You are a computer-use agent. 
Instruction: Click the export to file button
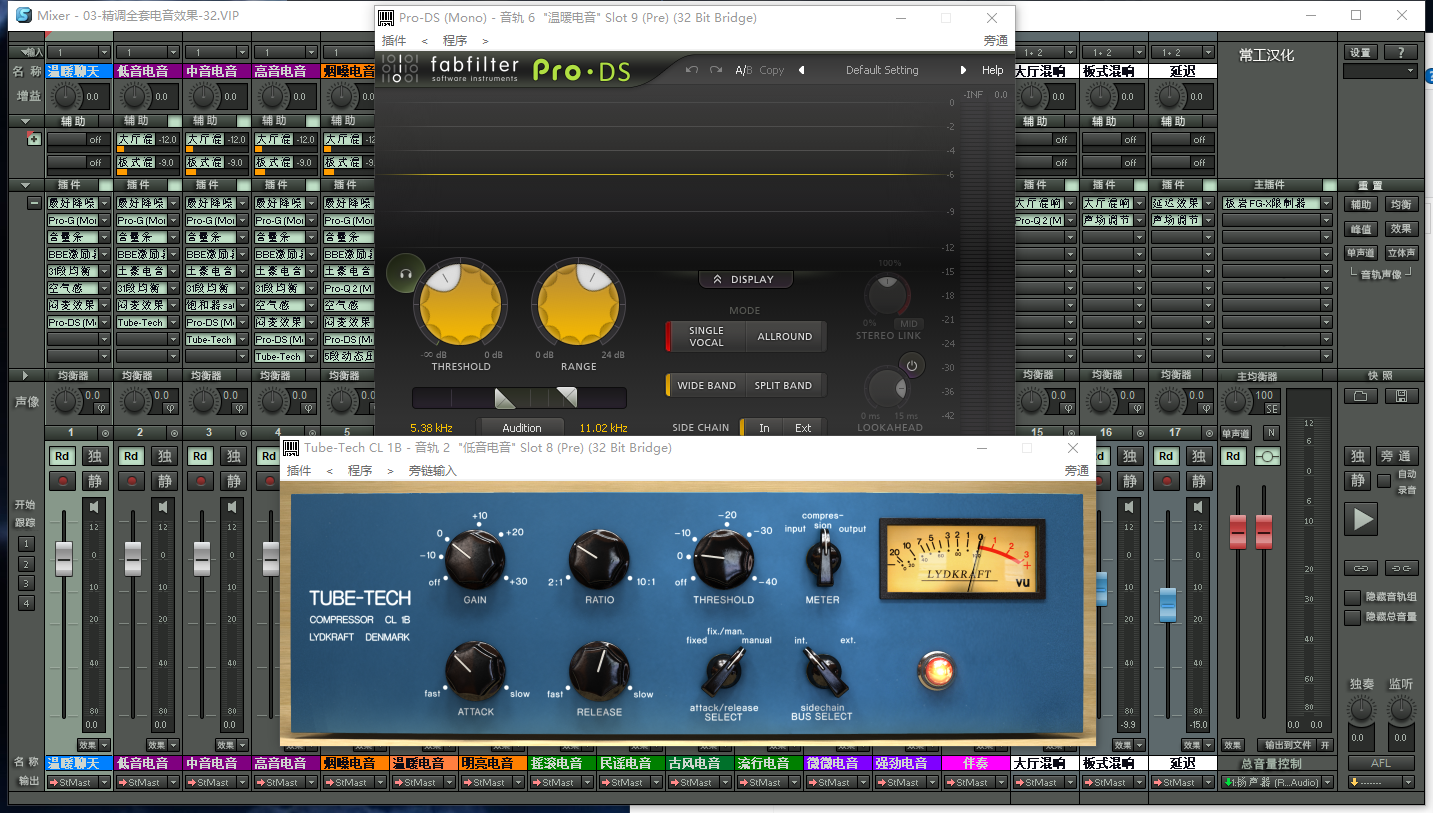[1286, 745]
